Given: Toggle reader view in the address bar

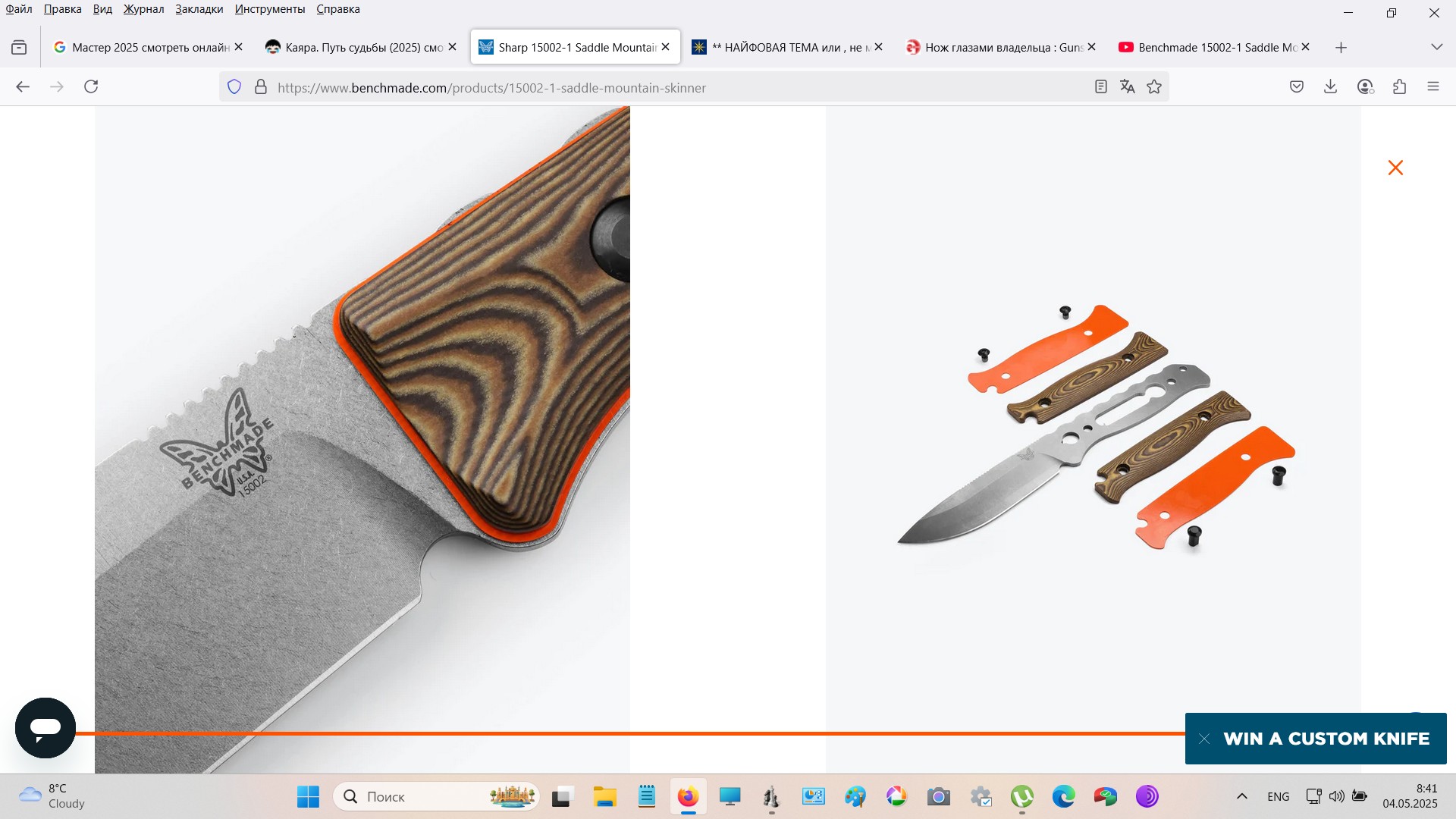Looking at the screenshot, I should tap(1101, 87).
